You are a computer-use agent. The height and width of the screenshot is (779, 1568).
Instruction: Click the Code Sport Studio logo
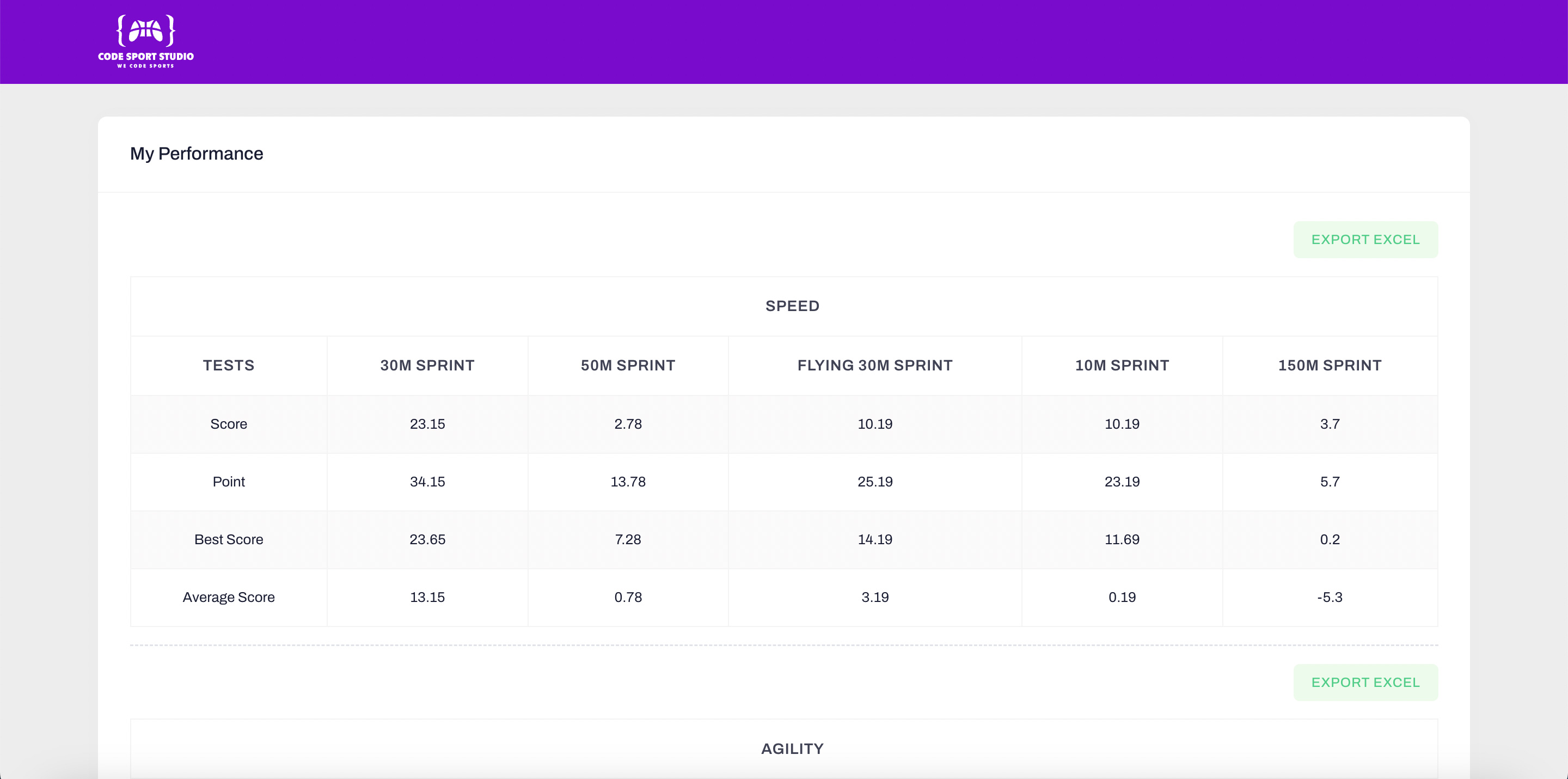coord(145,41)
